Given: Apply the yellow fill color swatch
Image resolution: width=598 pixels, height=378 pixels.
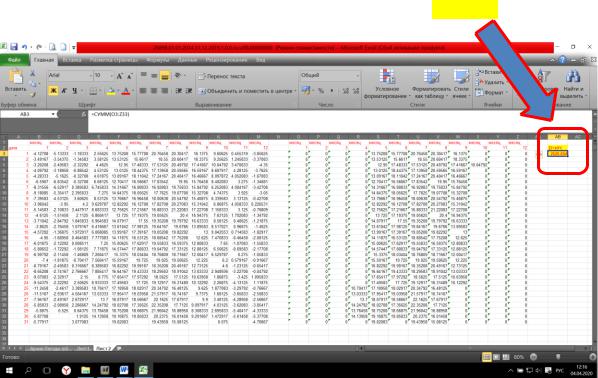Looking at the screenshot, I should 111,91.
